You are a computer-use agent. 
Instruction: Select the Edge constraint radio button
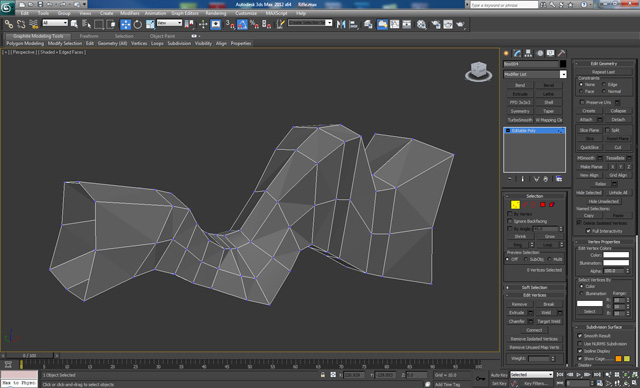tap(604, 84)
